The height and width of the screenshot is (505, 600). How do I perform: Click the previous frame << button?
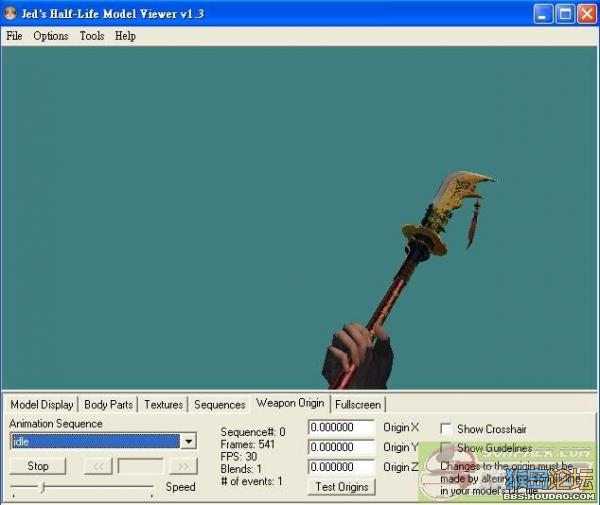click(98, 466)
